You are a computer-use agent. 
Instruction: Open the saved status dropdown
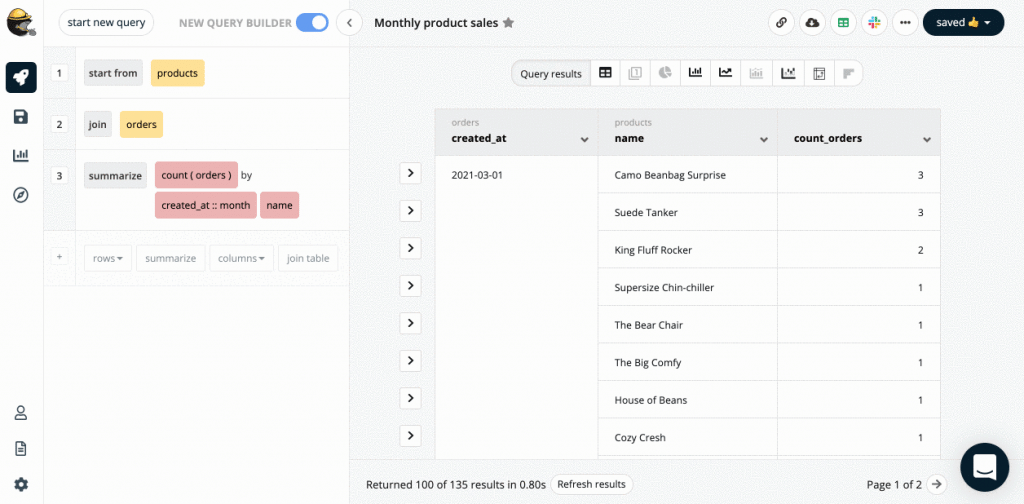point(963,22)
